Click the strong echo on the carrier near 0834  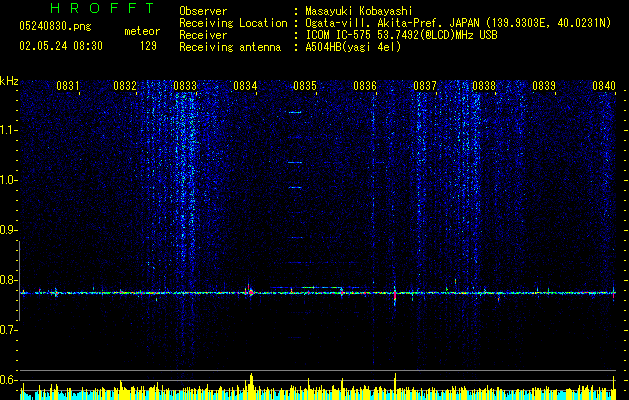pos(250,292)
